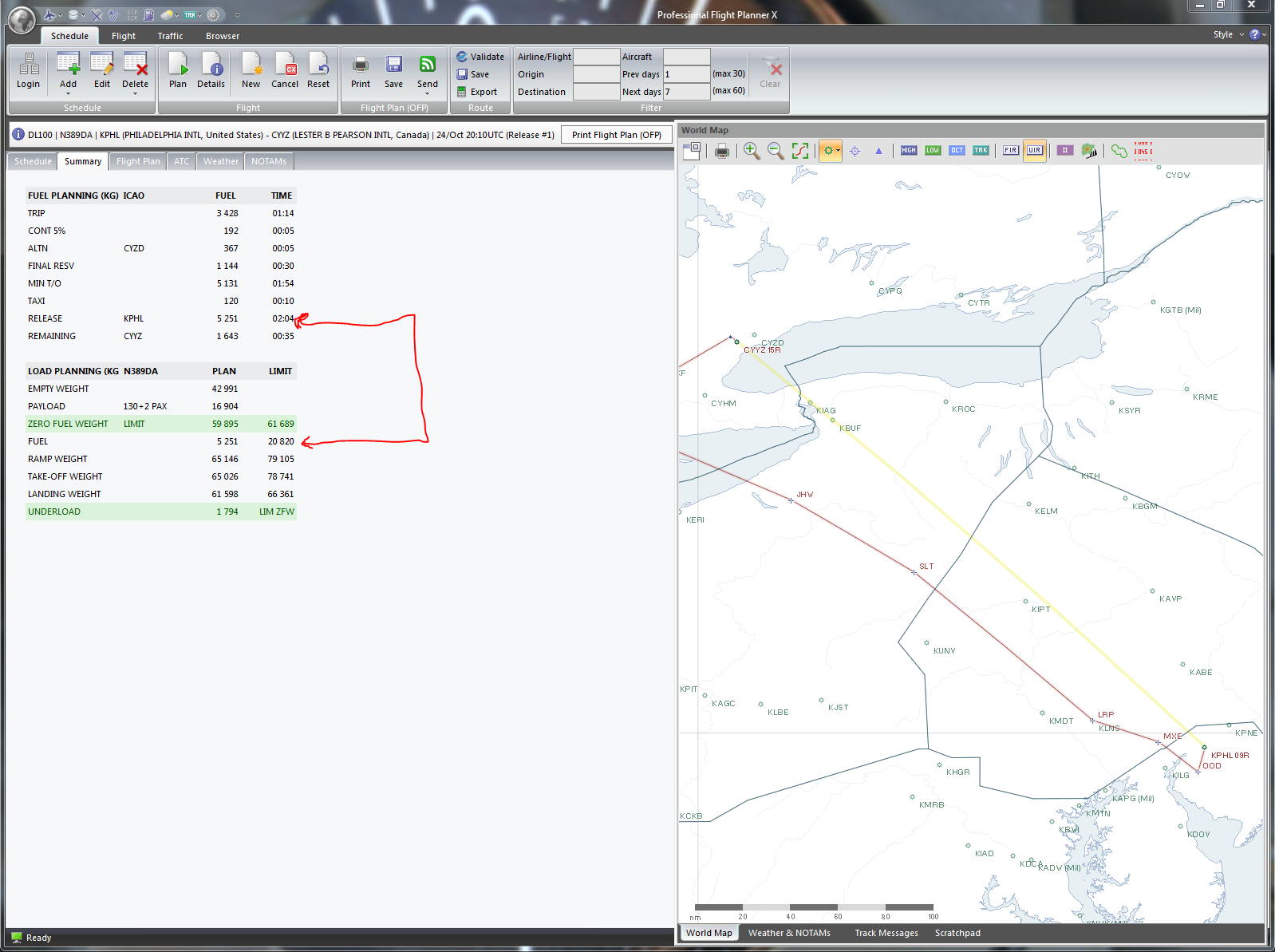Click the weather cloud quick access icon
Screen dimensions: 1275x952
(167, 14)
